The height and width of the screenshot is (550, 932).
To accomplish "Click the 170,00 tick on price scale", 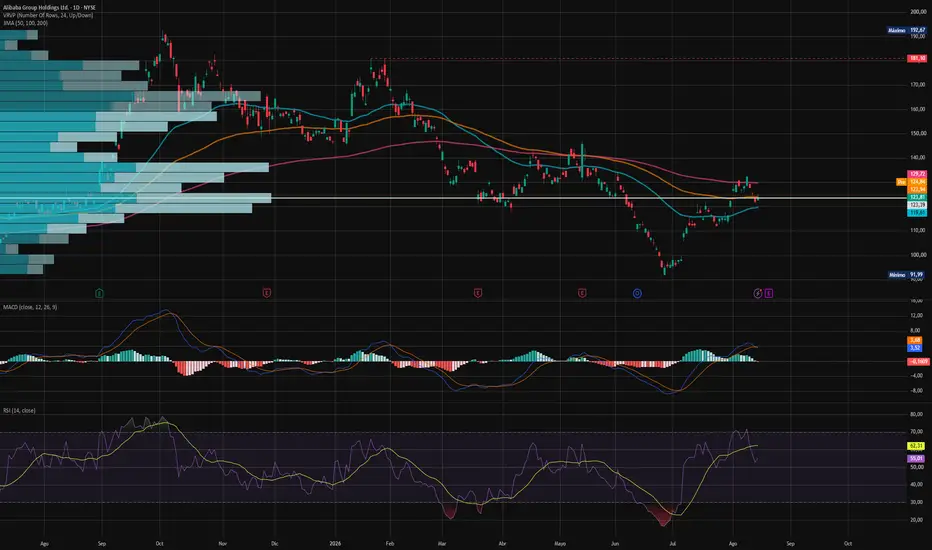I will point(918,85).
